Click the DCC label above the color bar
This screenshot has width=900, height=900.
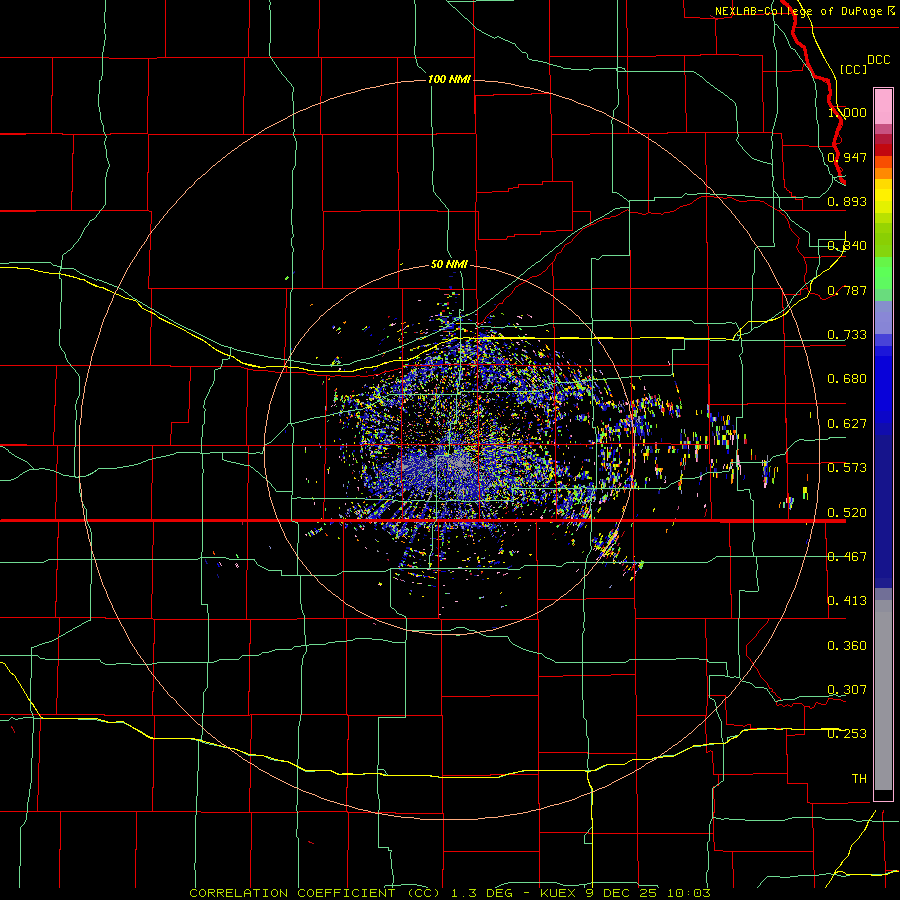pyautogui.click(x=879, y=60)
